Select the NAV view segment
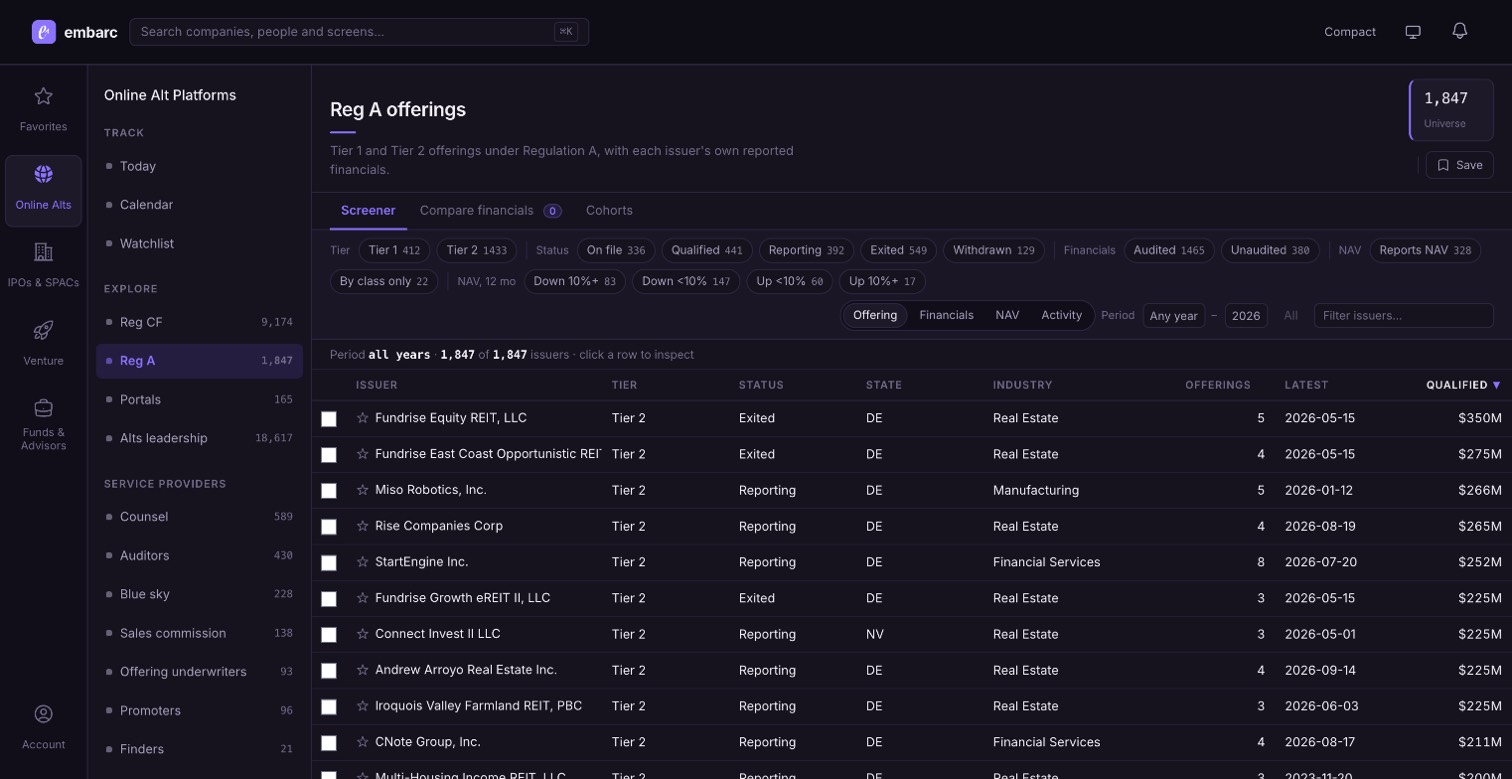The width and height of the screenshot is (1512, 779). pyautogui.click(x=1007, y=315)
